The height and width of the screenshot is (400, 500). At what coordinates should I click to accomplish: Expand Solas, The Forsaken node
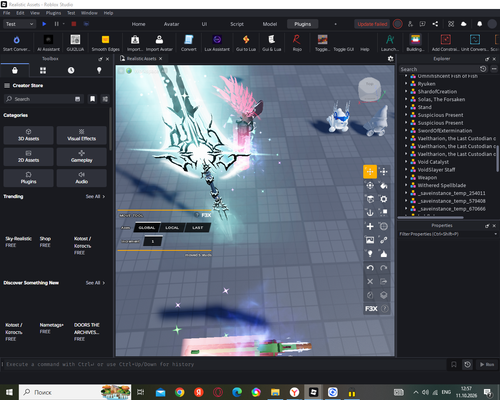[406, 99]
